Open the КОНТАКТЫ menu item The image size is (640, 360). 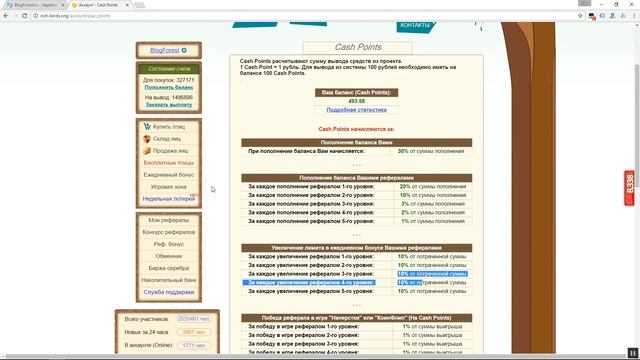coord(415,25)
